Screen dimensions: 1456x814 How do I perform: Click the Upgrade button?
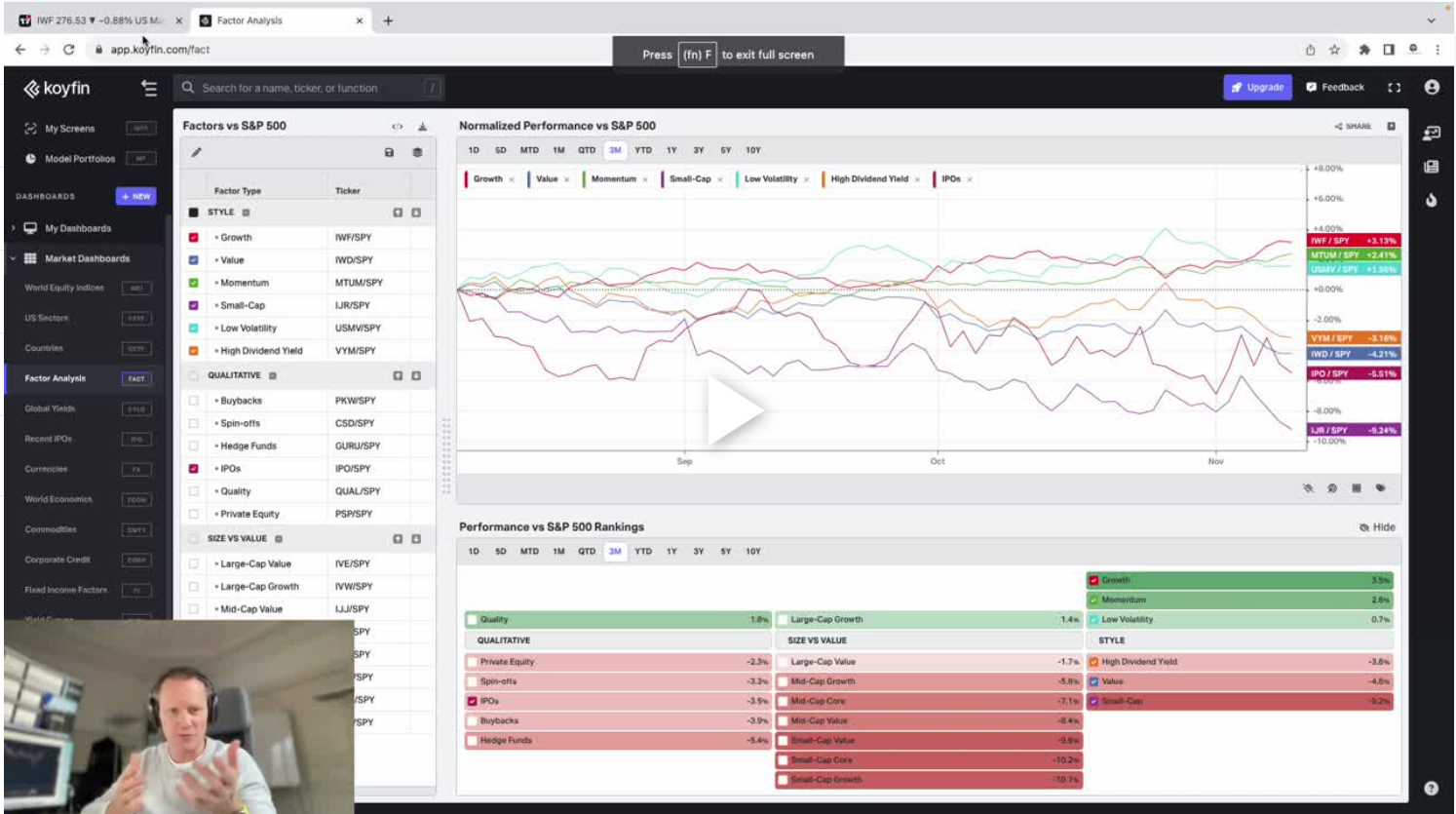coord(1257,88)
